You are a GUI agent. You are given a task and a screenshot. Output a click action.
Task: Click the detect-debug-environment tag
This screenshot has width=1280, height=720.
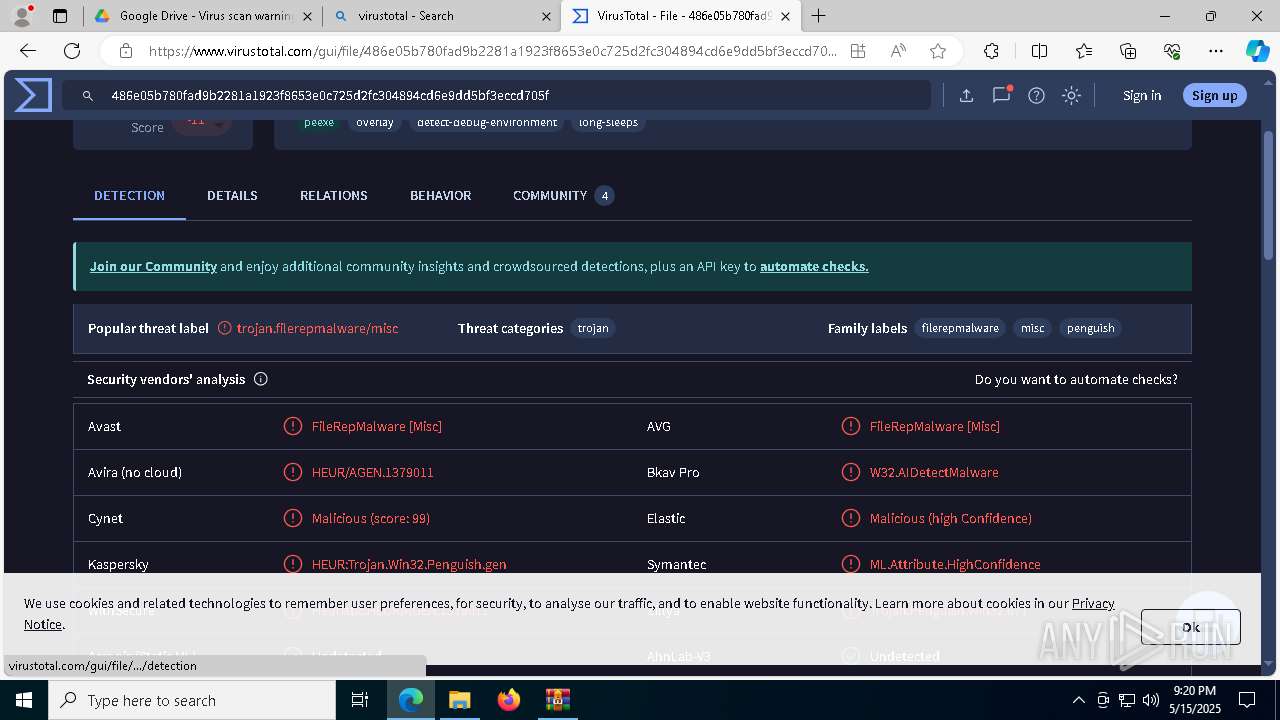(x=487, y=122)
